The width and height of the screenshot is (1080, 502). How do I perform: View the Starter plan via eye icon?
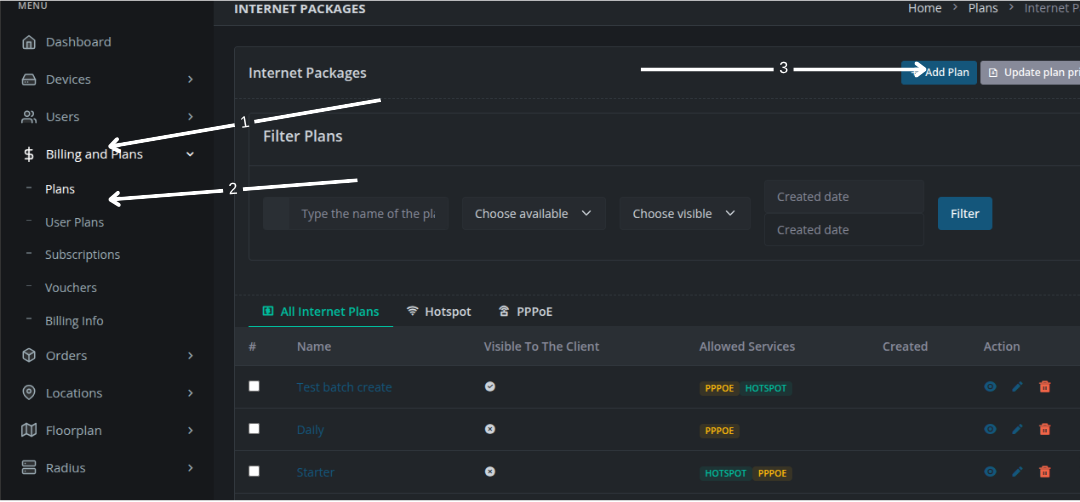[990, 472]
